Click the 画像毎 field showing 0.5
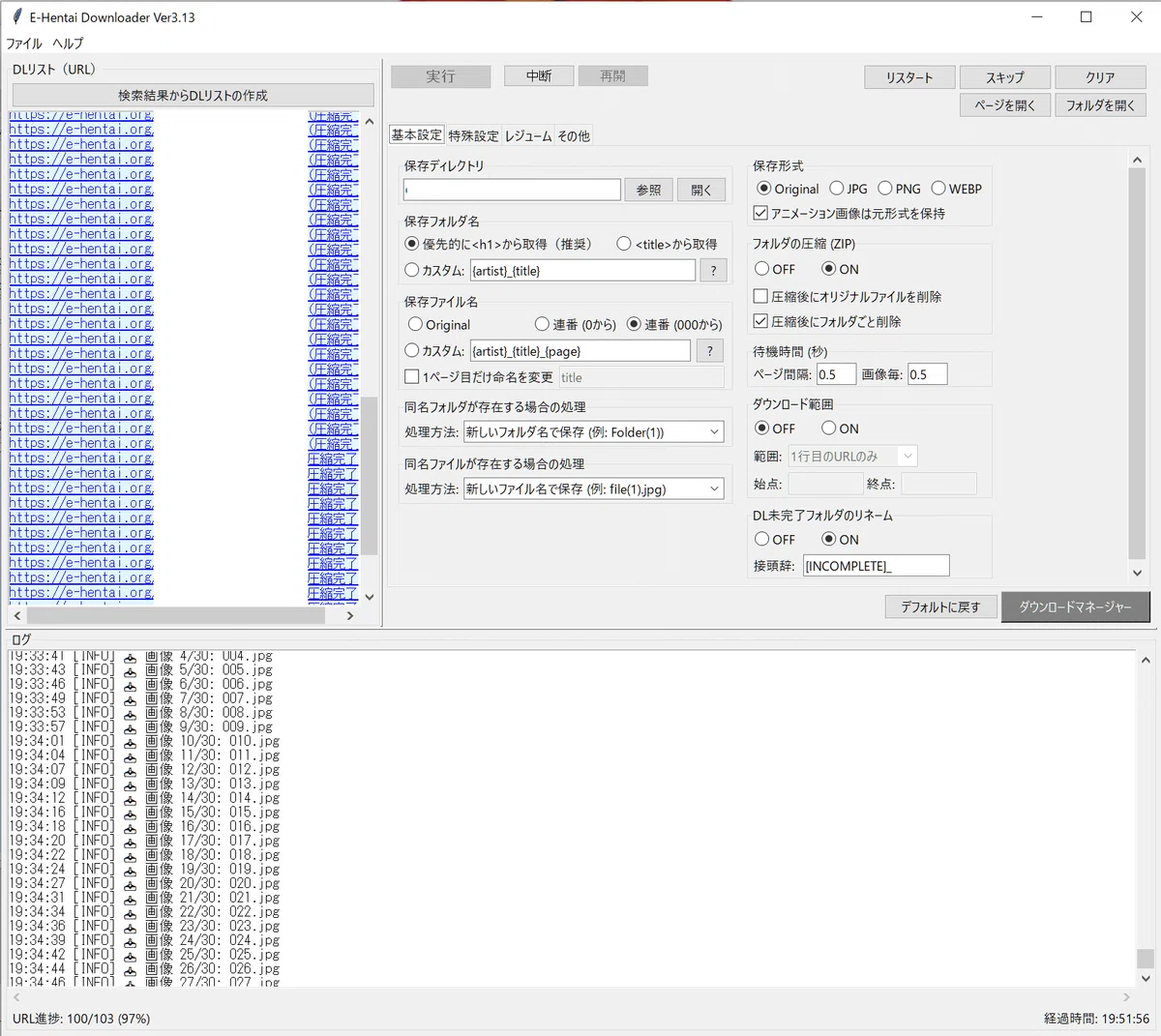This screenshot has height=1036, width=1161. [927, 374]
